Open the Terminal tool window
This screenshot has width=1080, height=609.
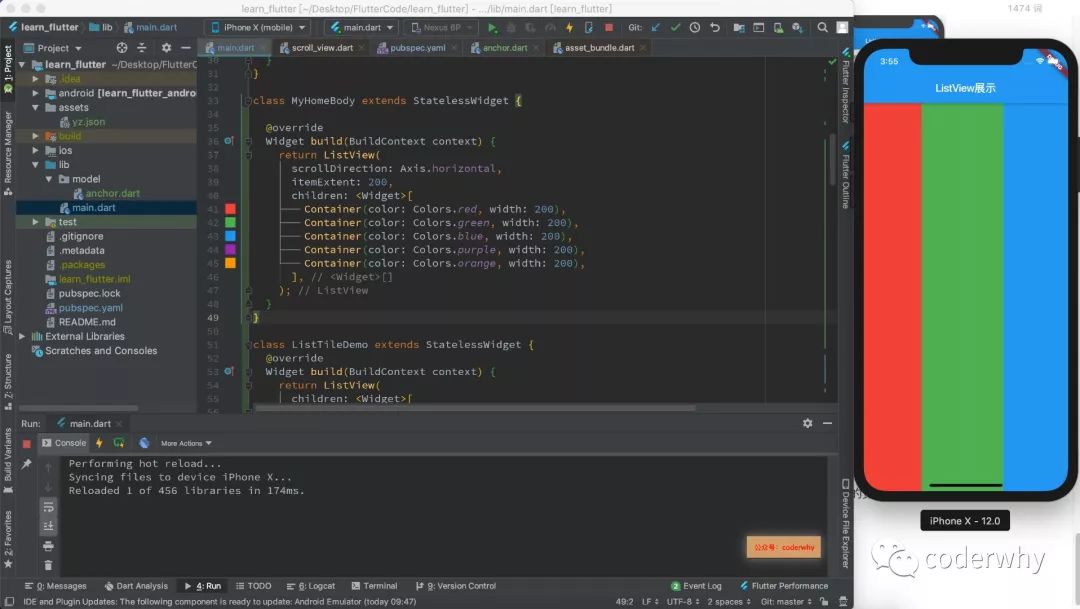[x=374, y=586]
